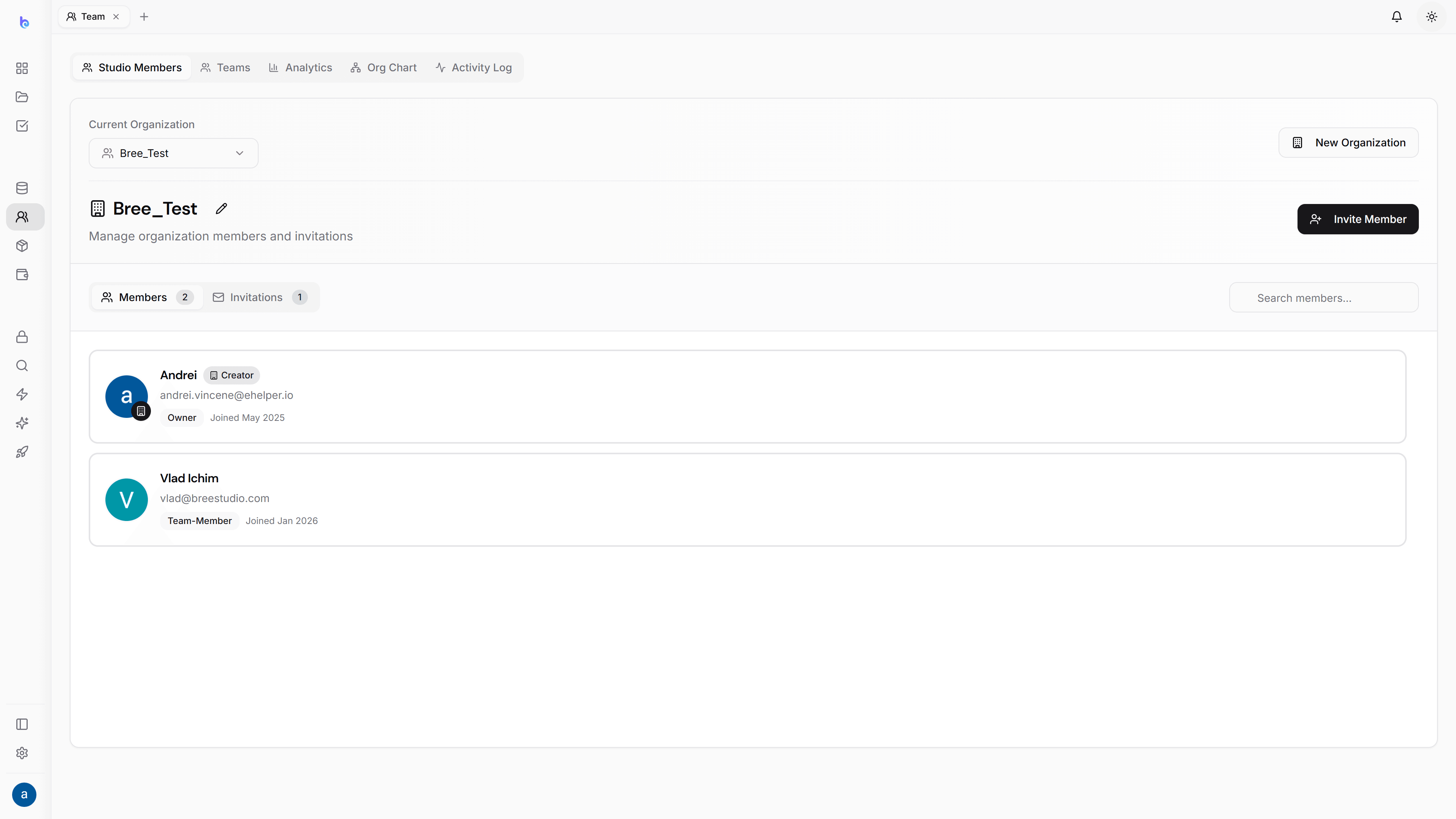Switch to the Studio Members tab

coord(132,68)
